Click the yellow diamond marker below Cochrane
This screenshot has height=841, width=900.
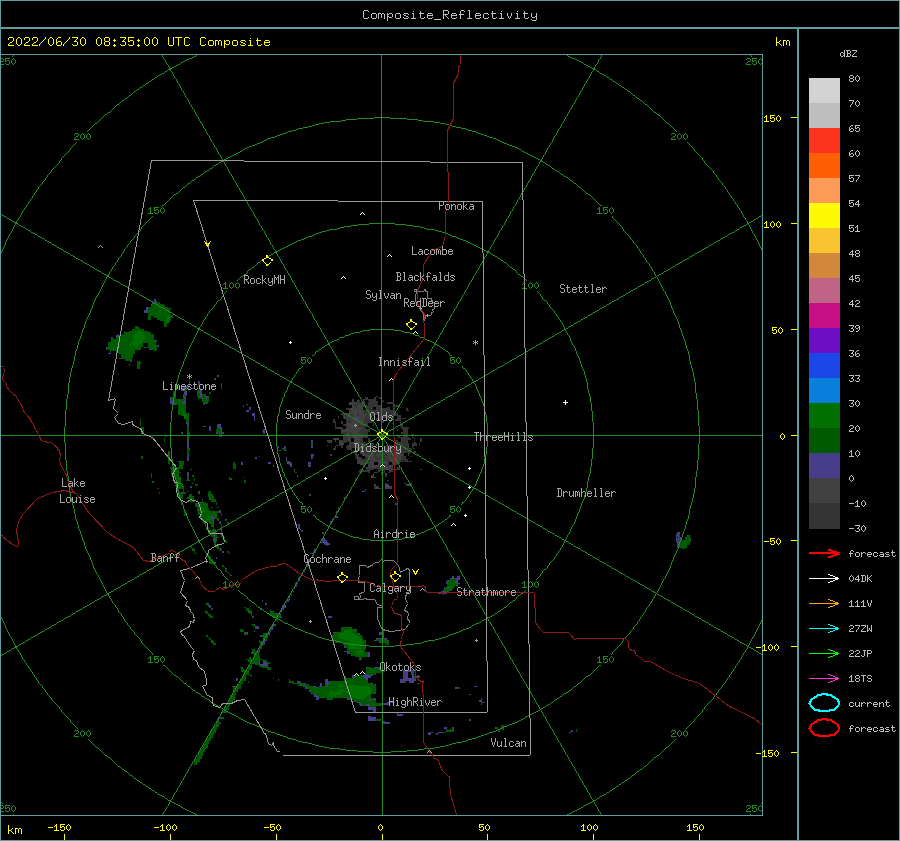tap(342, 577)
